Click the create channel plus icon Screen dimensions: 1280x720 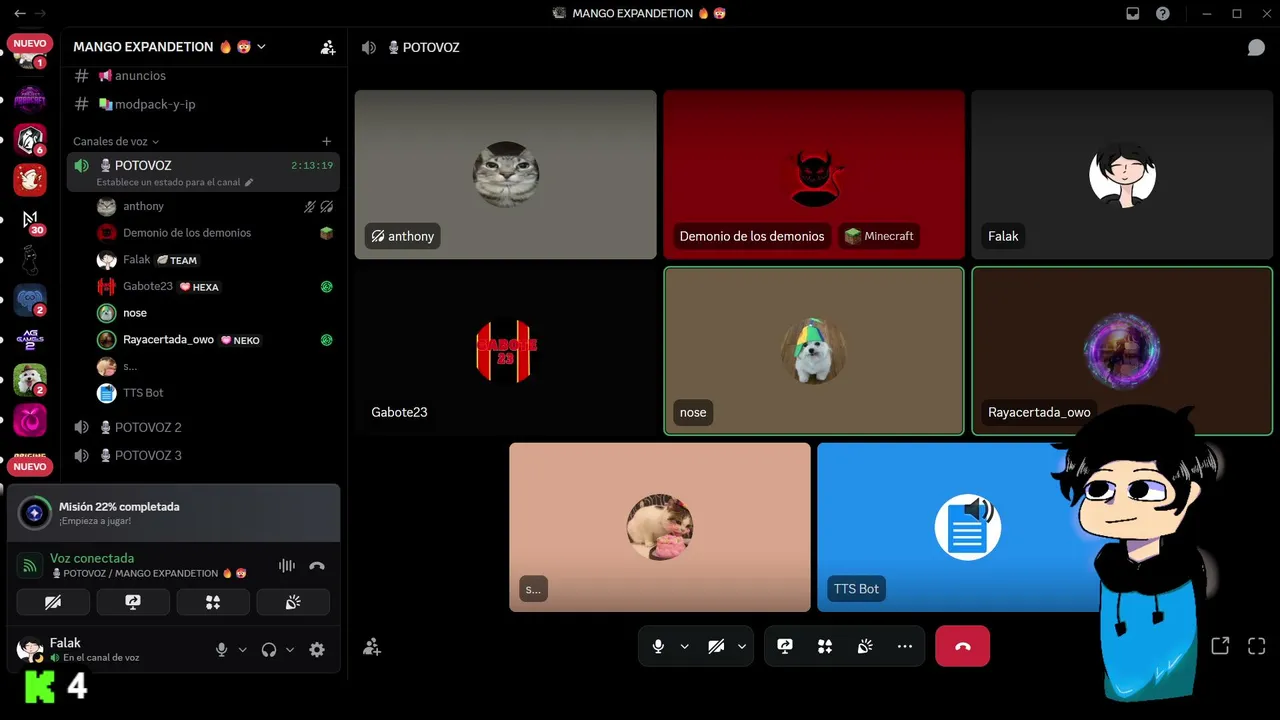coord(326,142)
